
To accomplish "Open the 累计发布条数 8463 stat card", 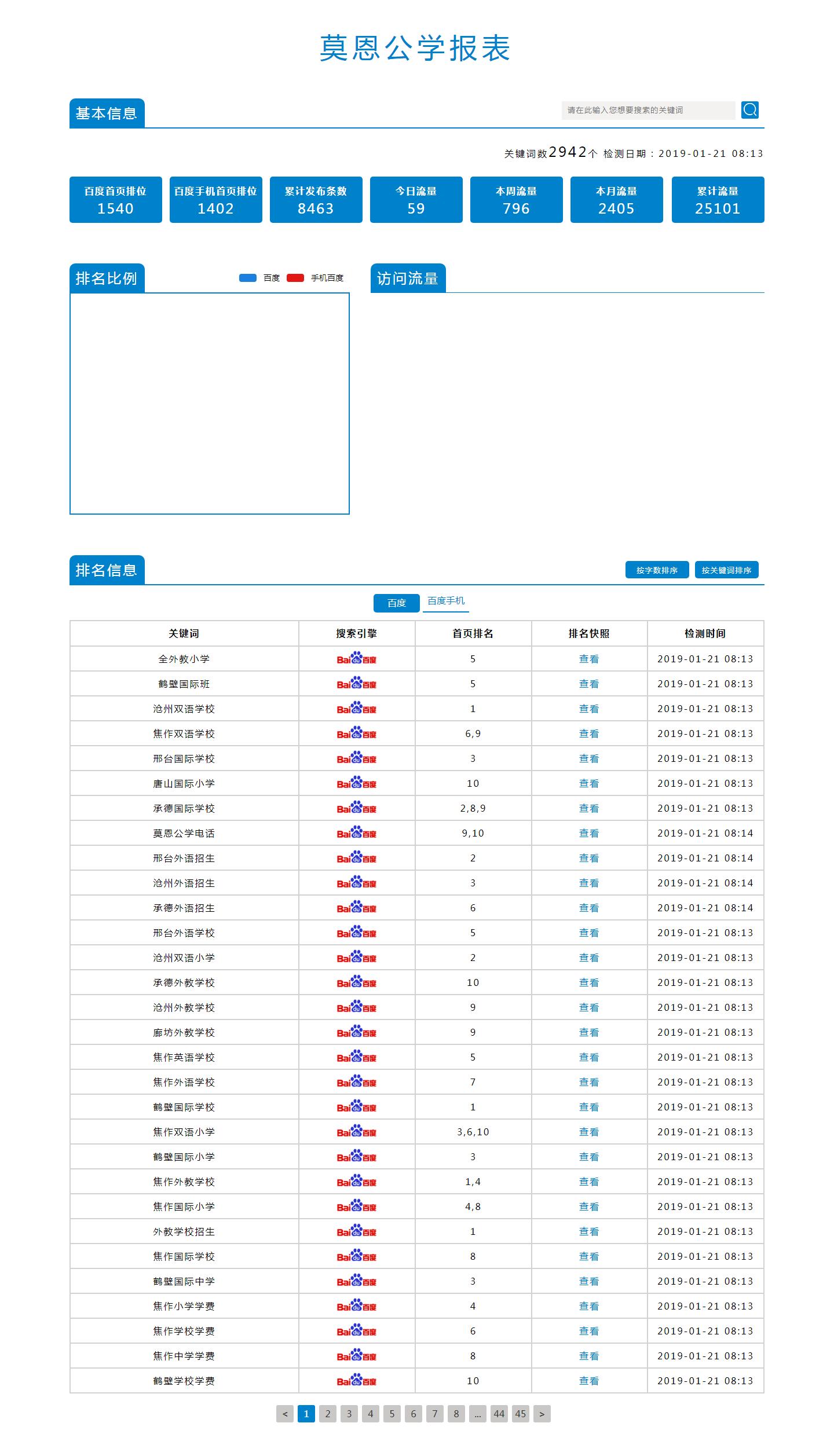I will (x=316, y=200).
